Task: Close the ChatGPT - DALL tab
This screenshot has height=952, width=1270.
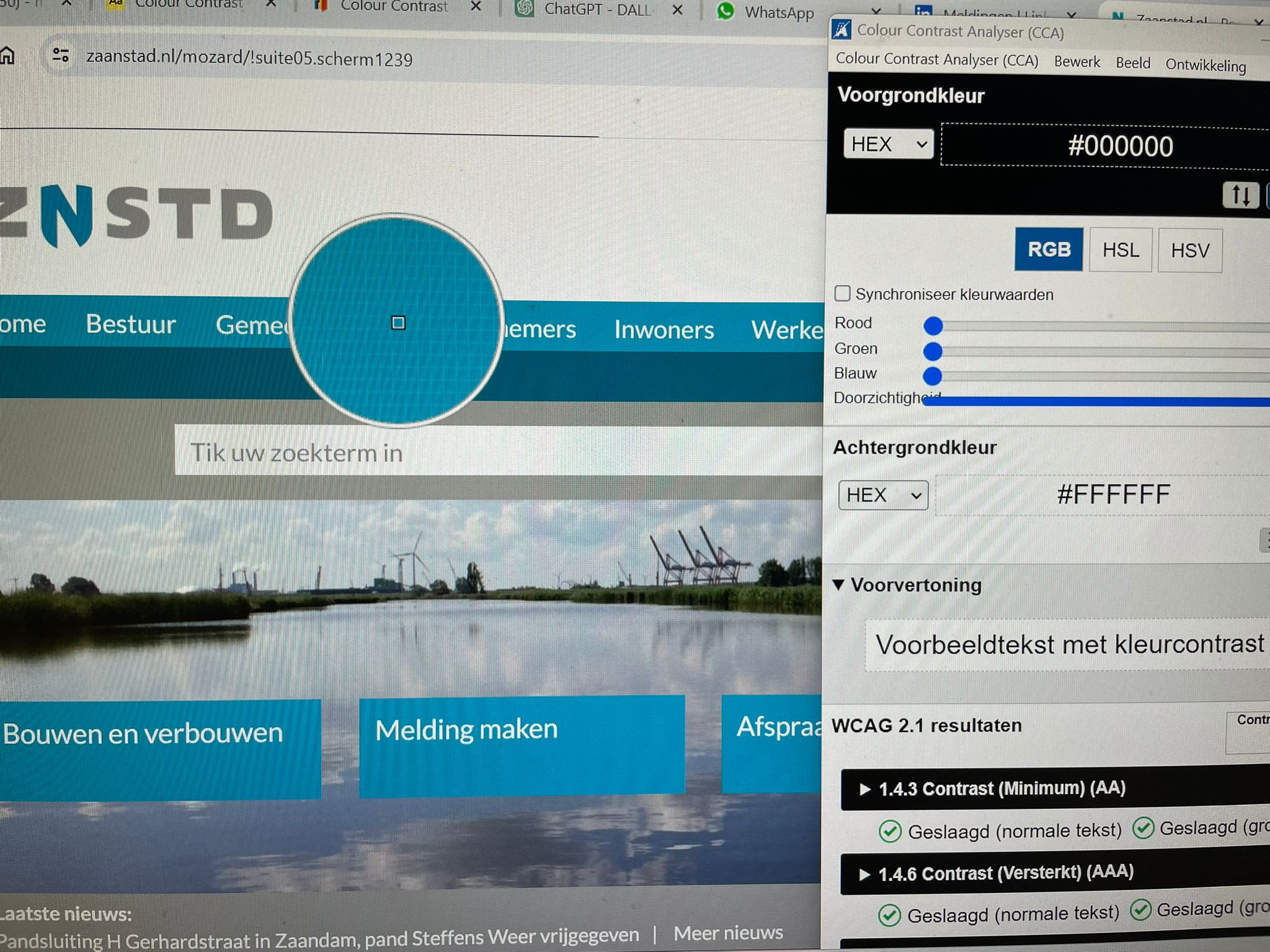Action: tap(678, 10)
